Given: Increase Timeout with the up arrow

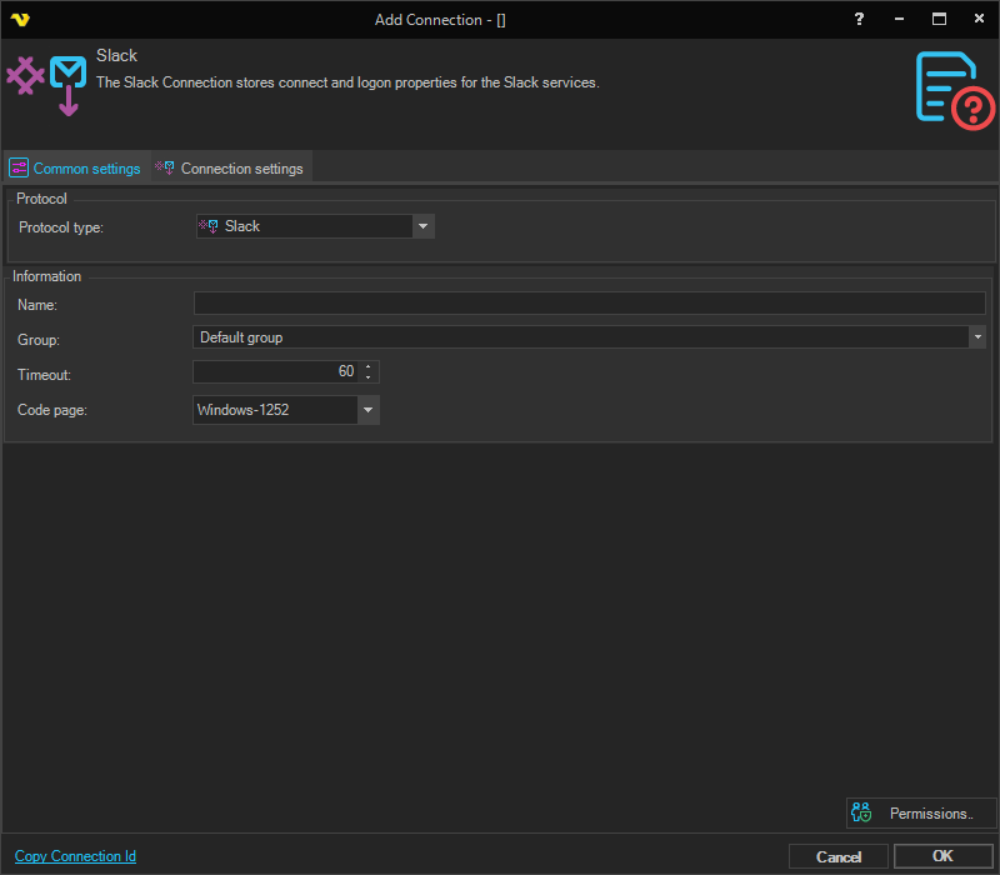Looking at the screenshot, I should pyautogui.click(x=369, y=367).
